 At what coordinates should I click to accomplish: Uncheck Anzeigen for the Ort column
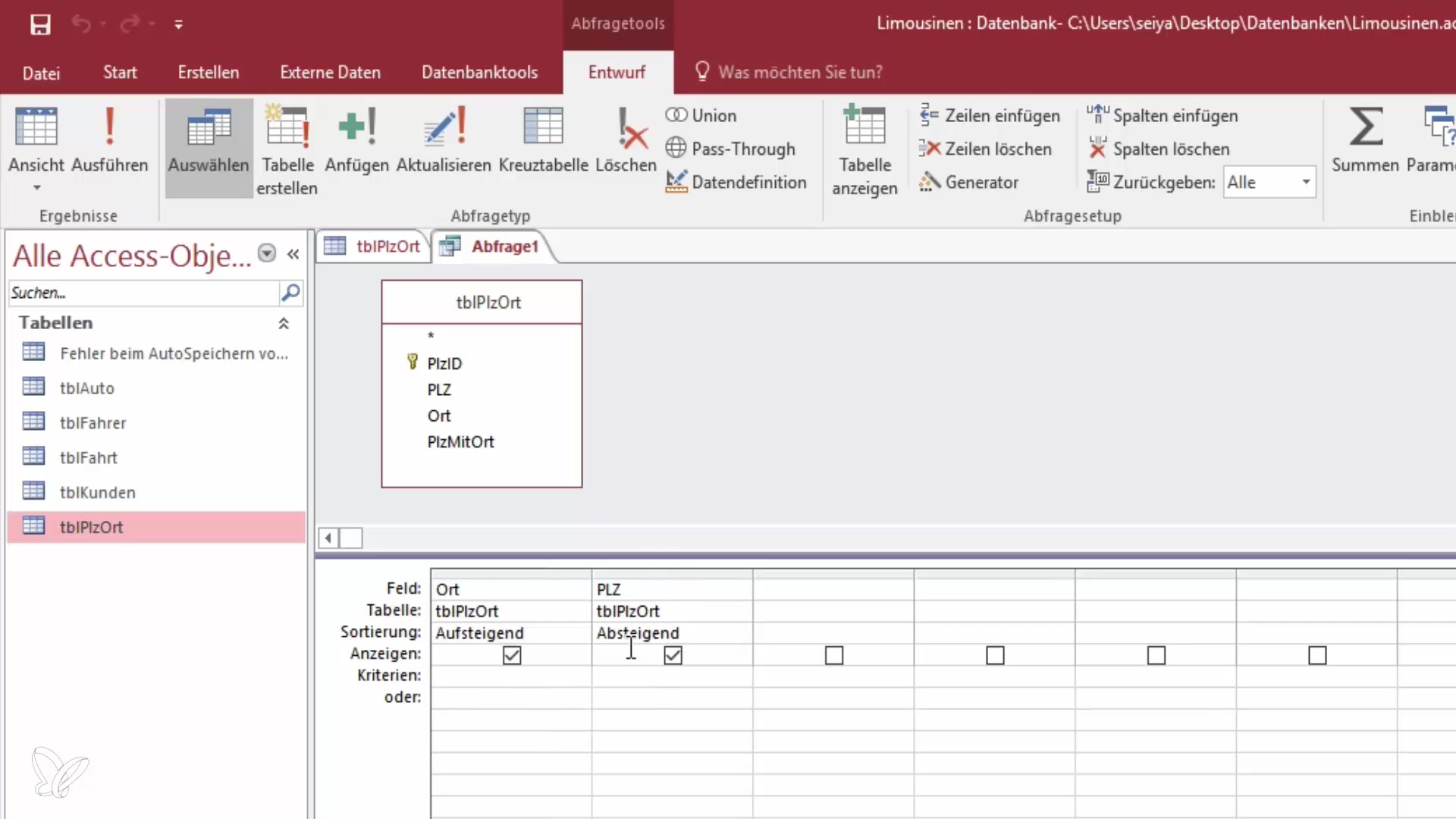512,655
